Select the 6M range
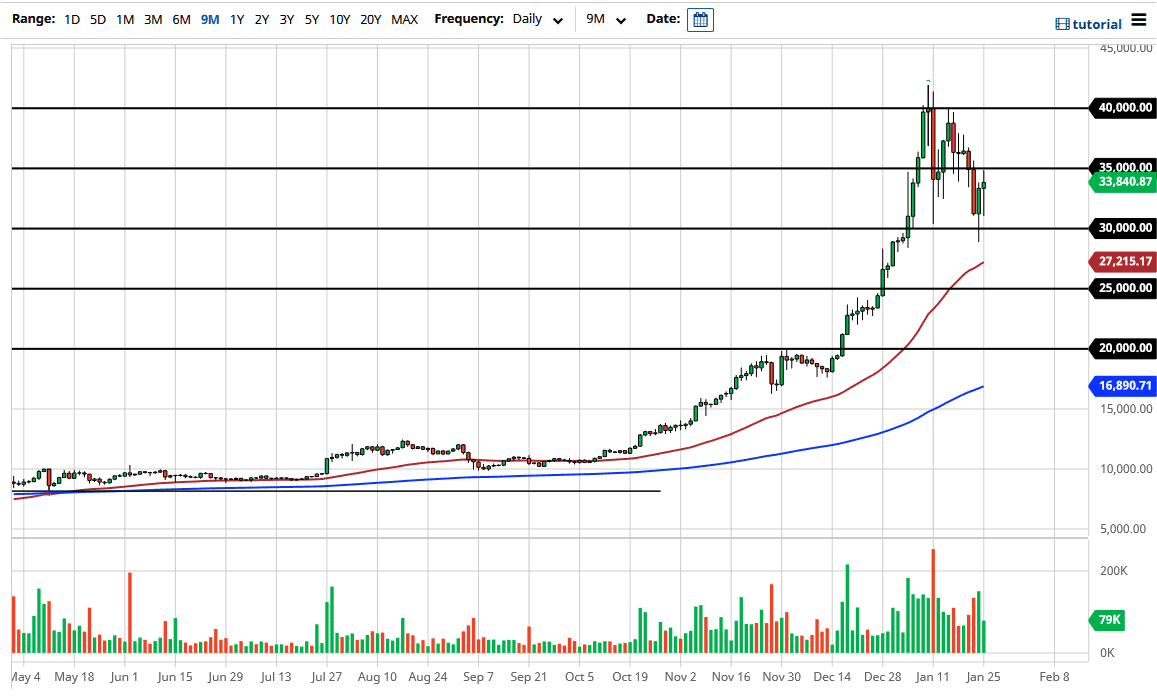1157x696 pixels. 181,19
